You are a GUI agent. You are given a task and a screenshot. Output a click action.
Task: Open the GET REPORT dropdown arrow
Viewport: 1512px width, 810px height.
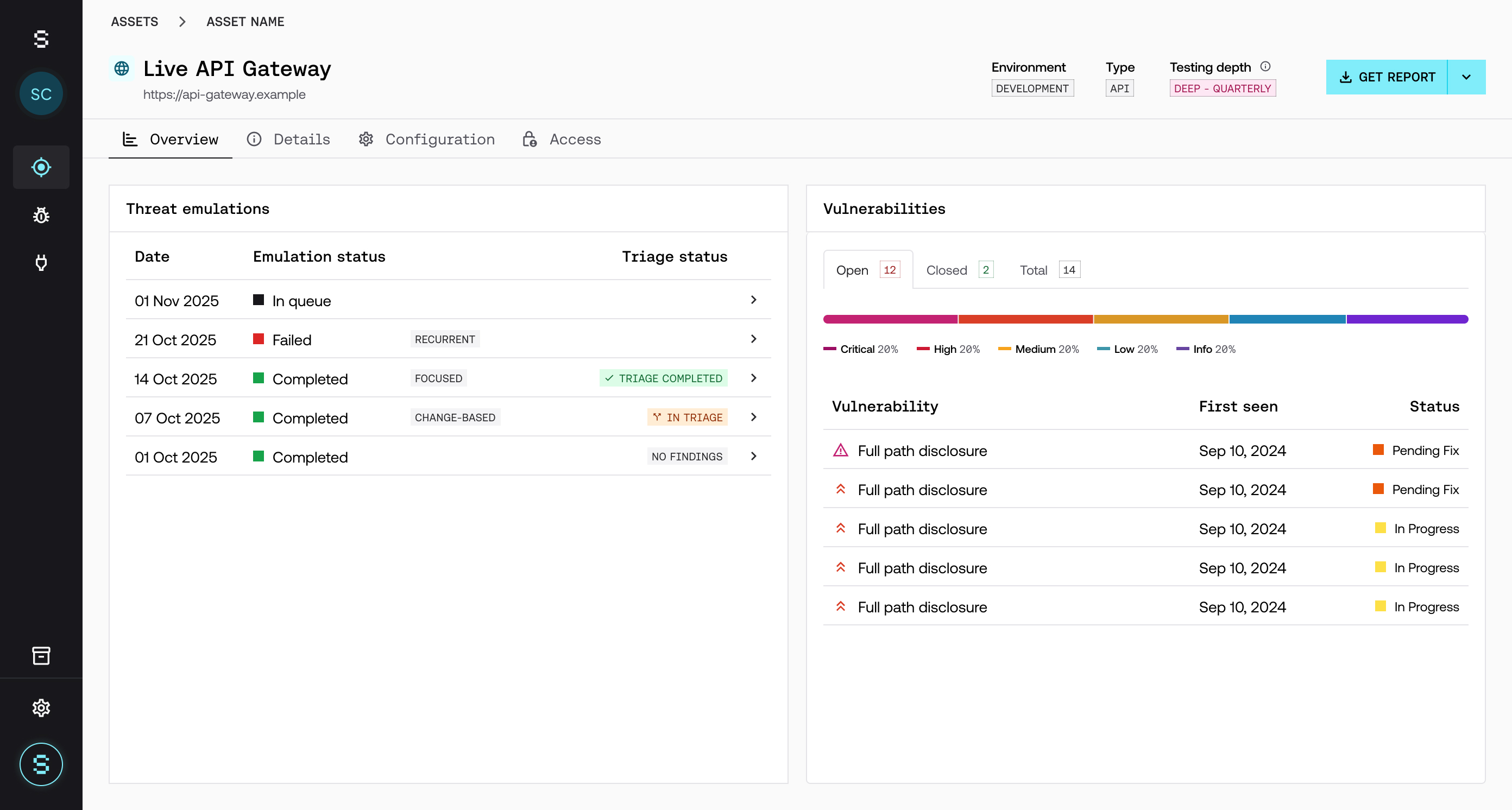click(x=1466, y=77)
